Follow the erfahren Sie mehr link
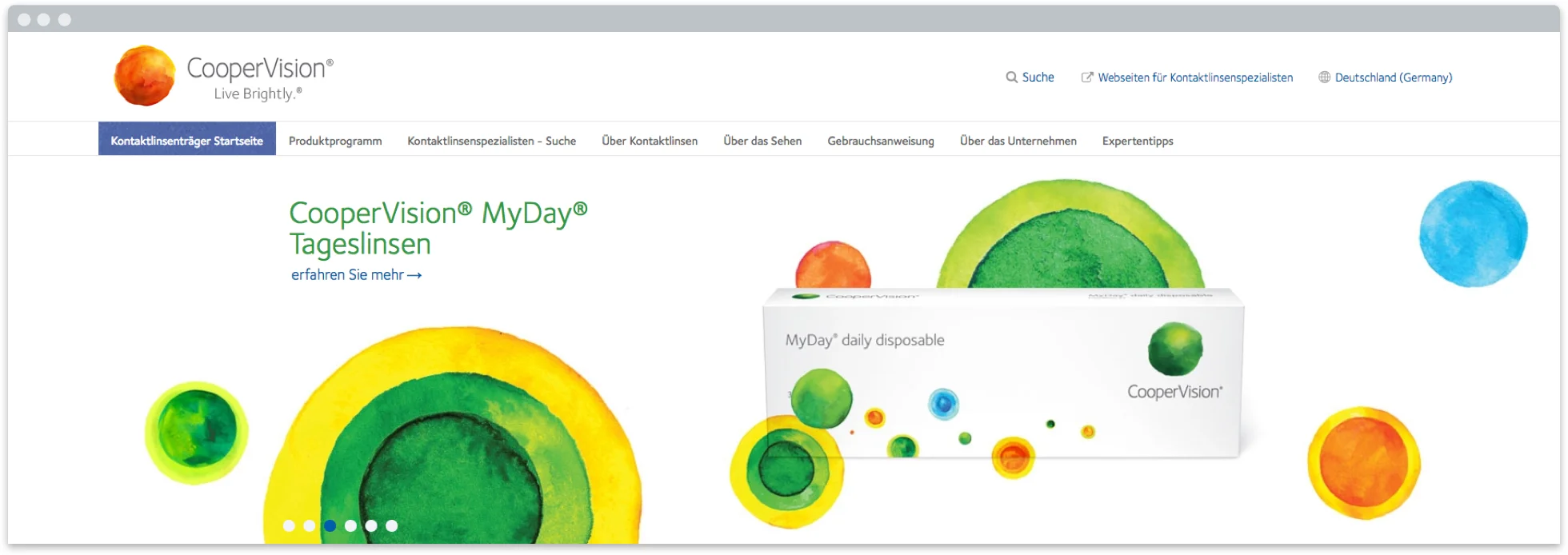 pyautogui.click(x=356, y=274)
